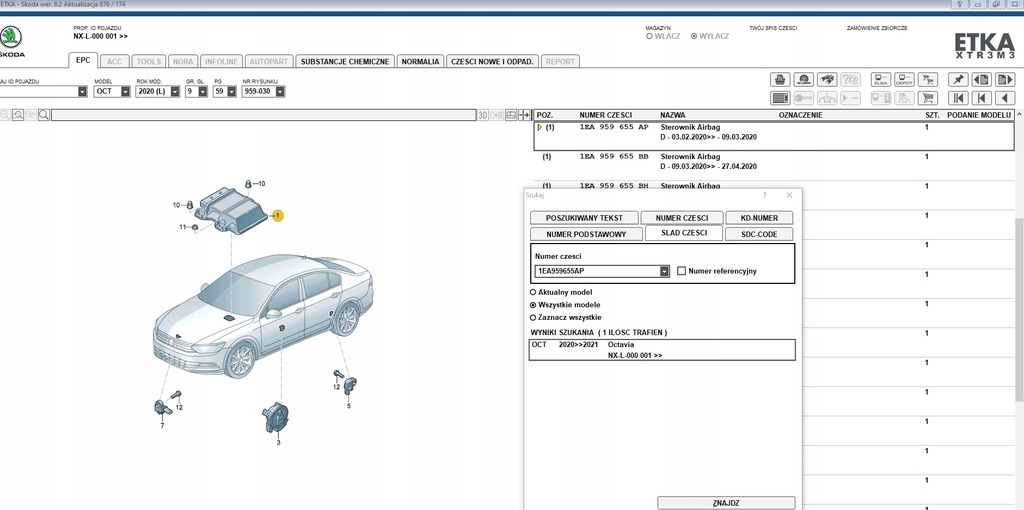Jump to first illustration arrow icon
The height and width of the screenshot is (510, 1024).
click(958, 98)
